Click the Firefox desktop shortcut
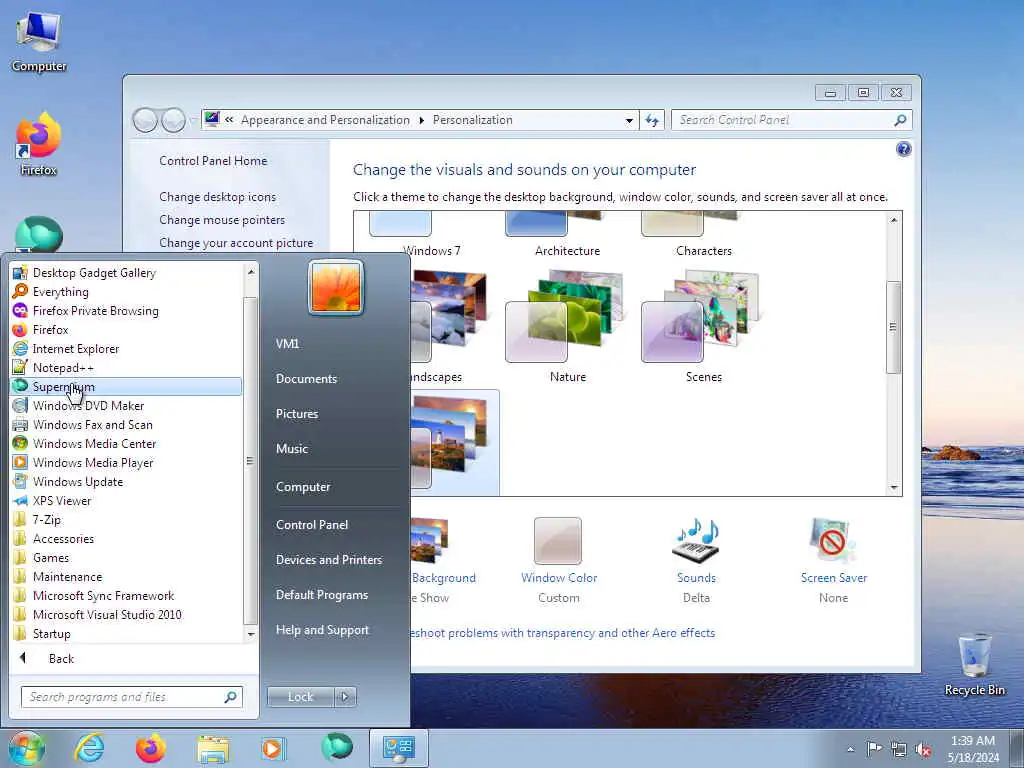Viewport: 1024px width, 768px height. pyautogui.click(x=39, y=144)
